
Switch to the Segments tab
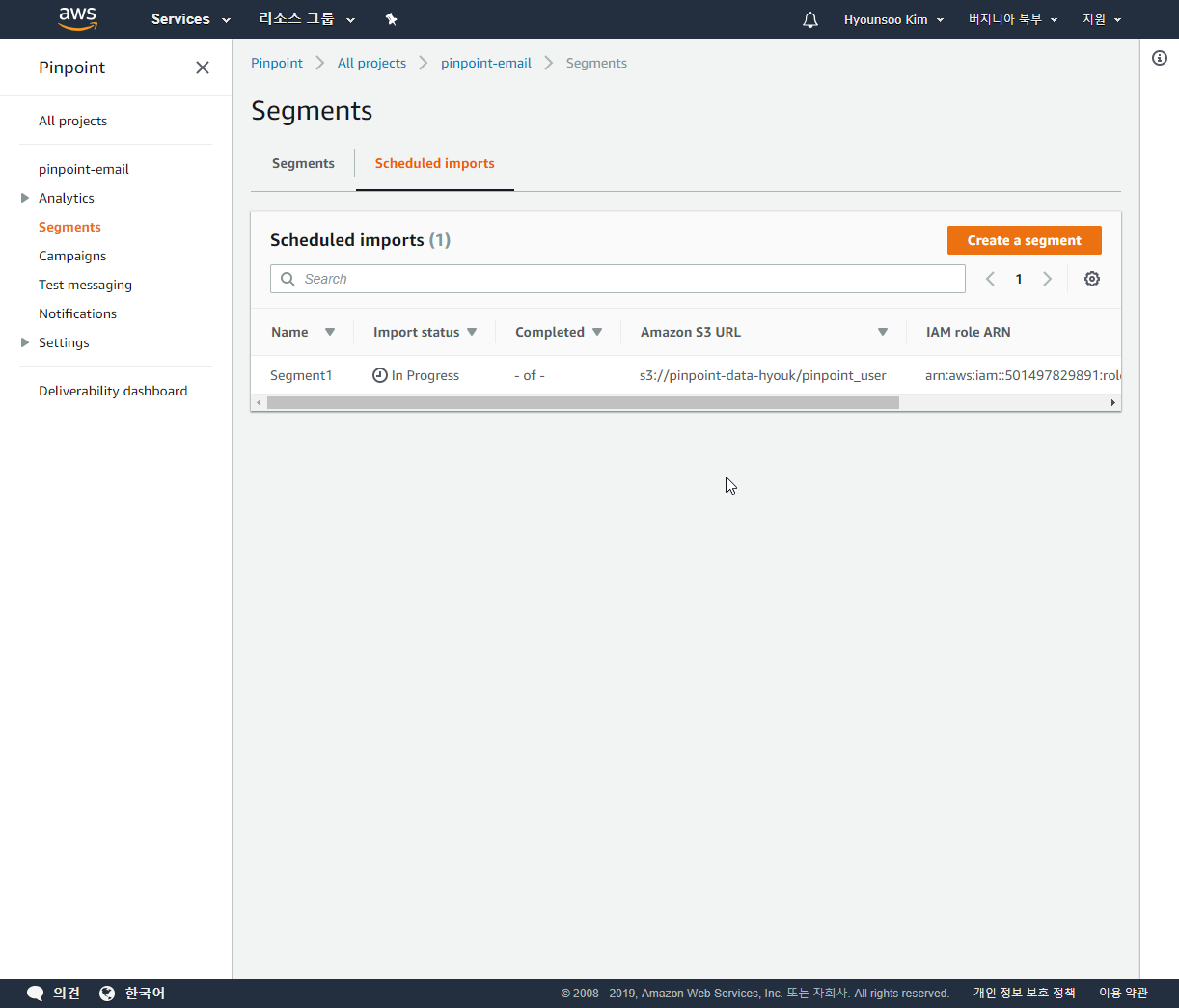[x=303, y=163]
